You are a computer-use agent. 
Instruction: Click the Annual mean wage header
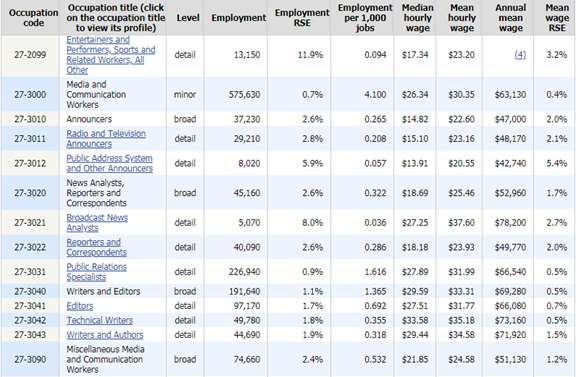(511, 18)
